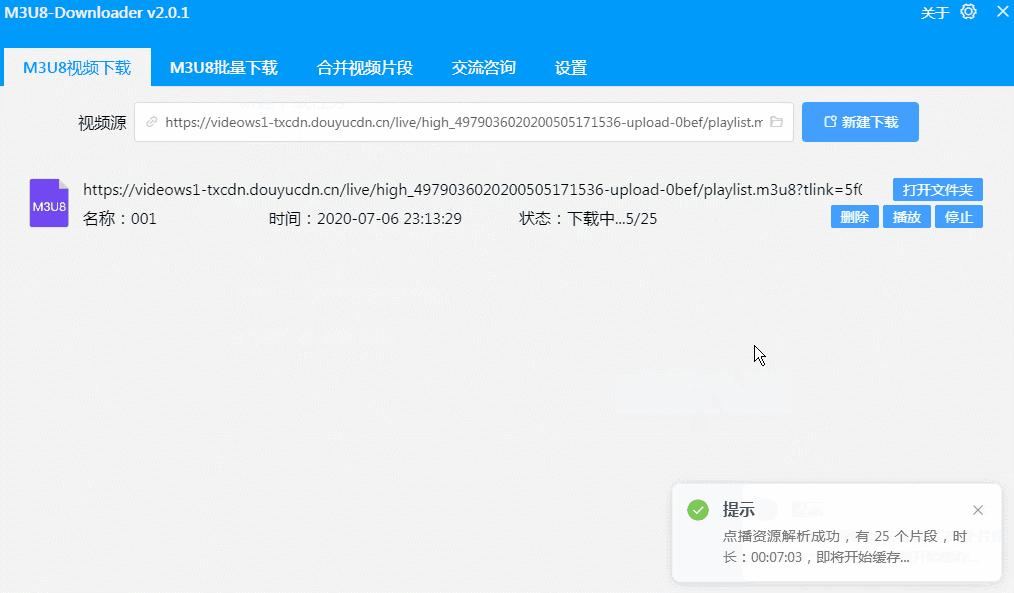This screenshot has width=1014, height=593.
Task: Click the 视频源 label
Action: 102,122
